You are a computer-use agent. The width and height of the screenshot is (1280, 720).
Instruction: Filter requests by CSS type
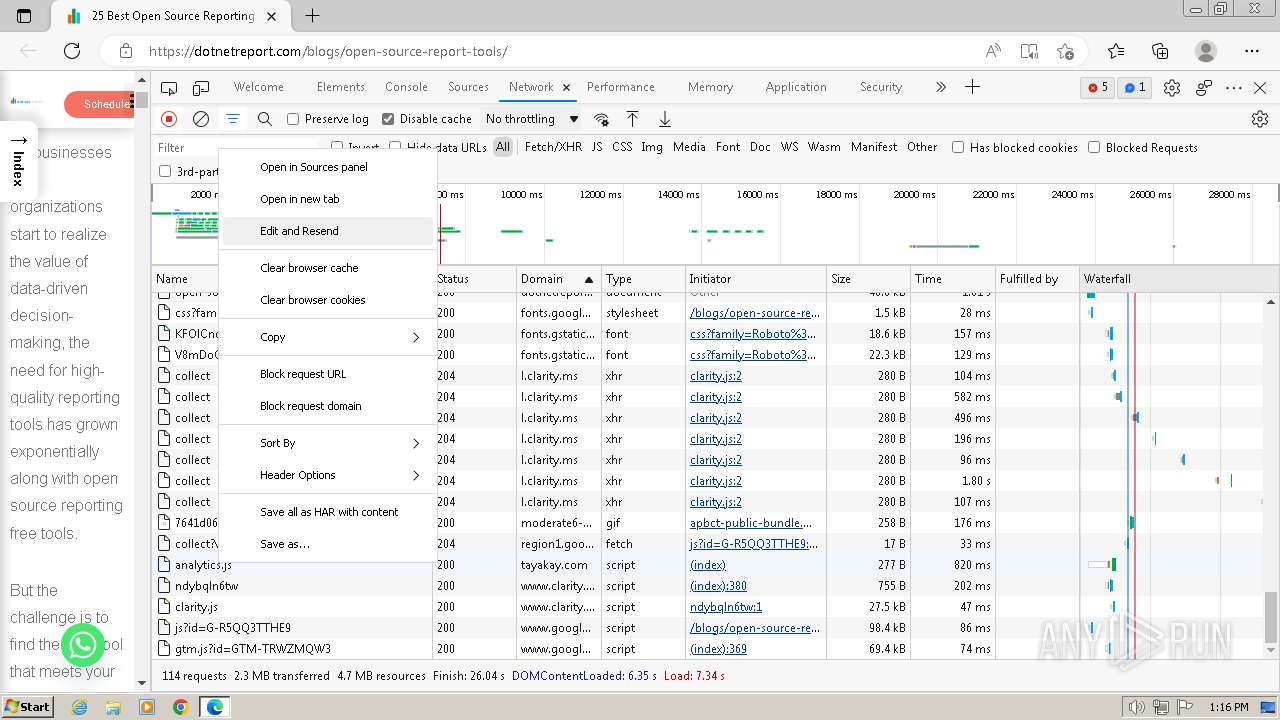point(622,147)
